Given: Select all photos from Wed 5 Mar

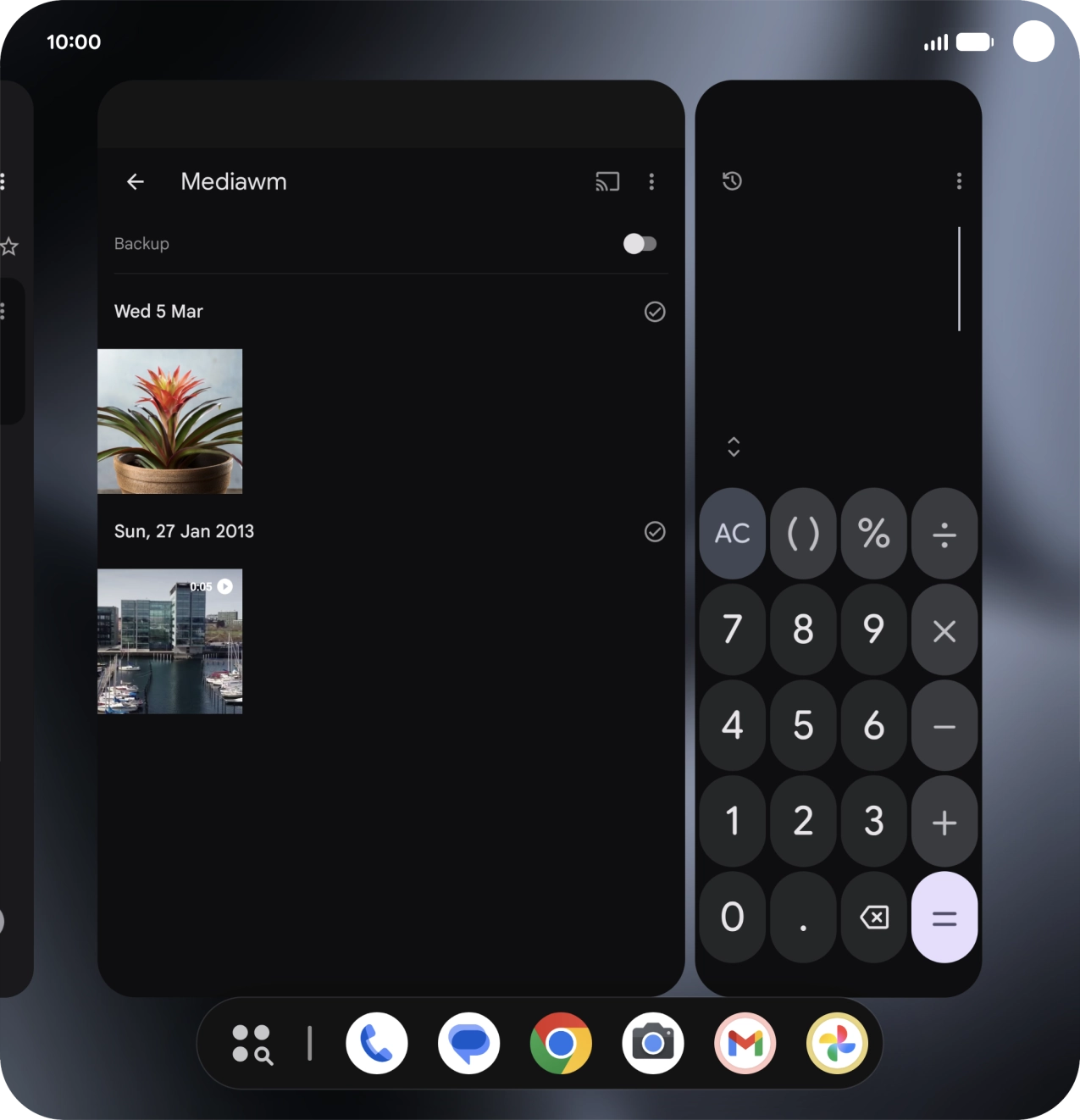Looking at the screenshot, I should point(655,312).
